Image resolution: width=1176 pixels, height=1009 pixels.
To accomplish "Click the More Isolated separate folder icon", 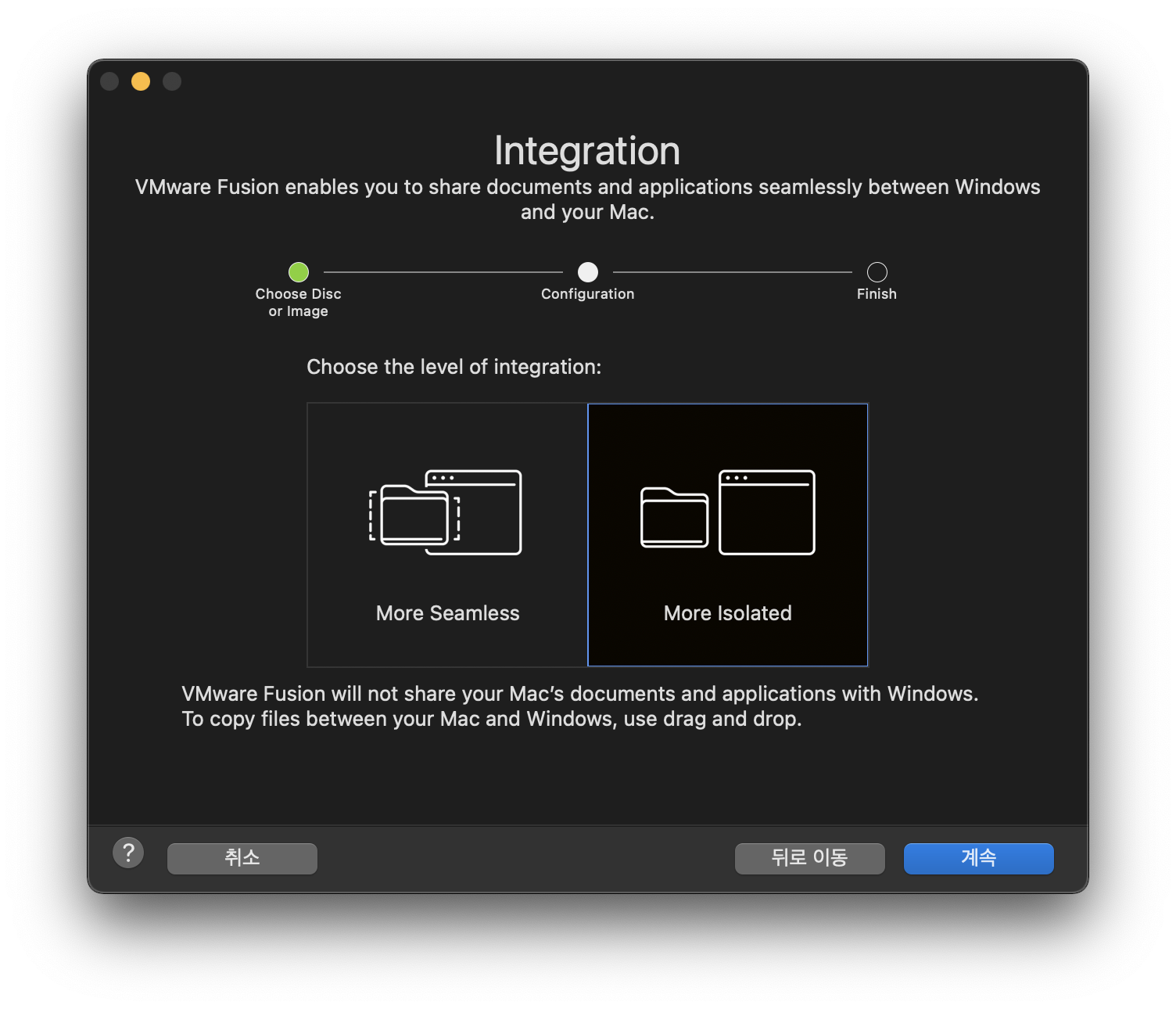I will pyautogui.click(x=728, y=512).
